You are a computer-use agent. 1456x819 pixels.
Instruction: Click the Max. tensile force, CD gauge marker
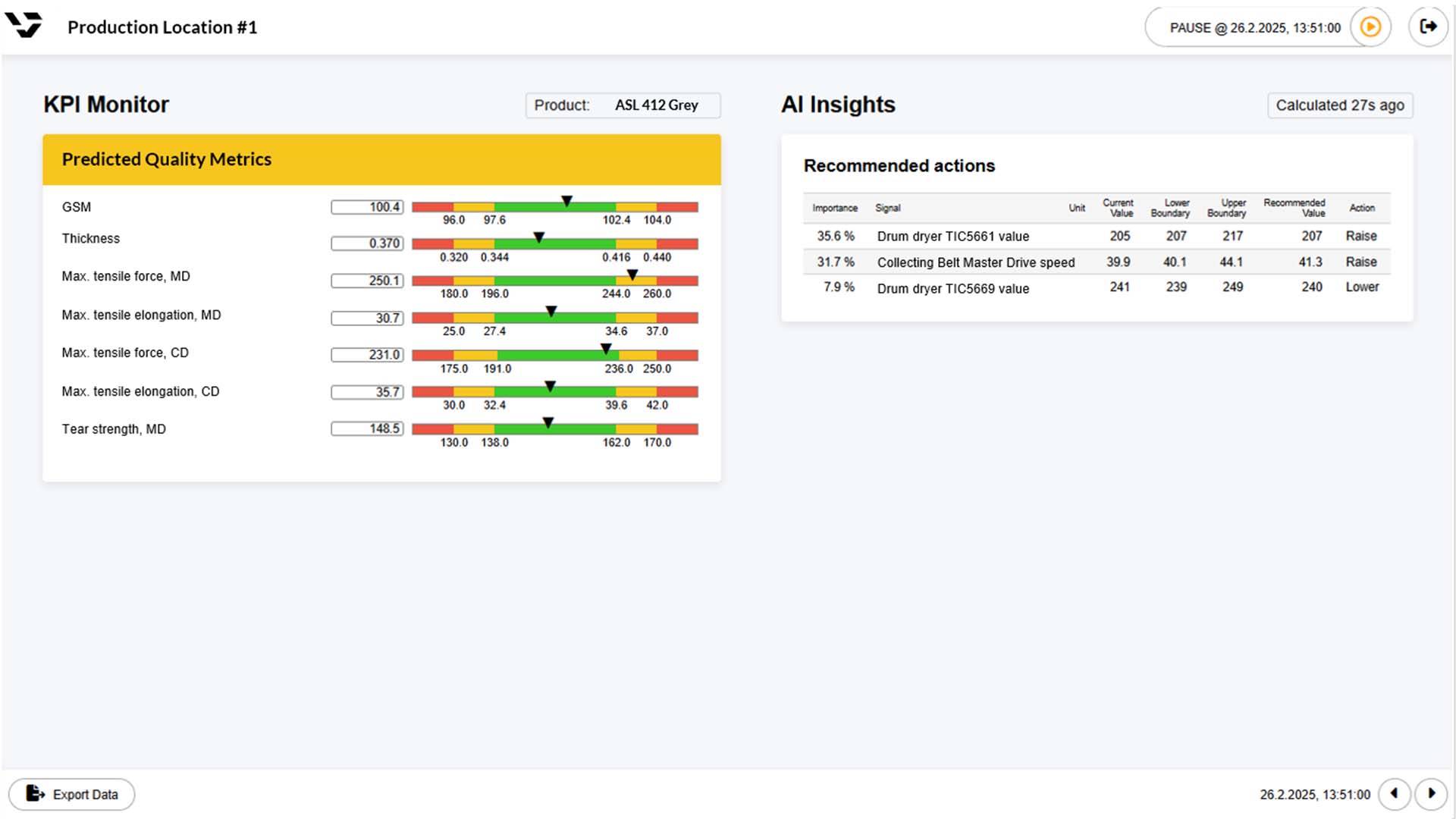click(606, 349)
